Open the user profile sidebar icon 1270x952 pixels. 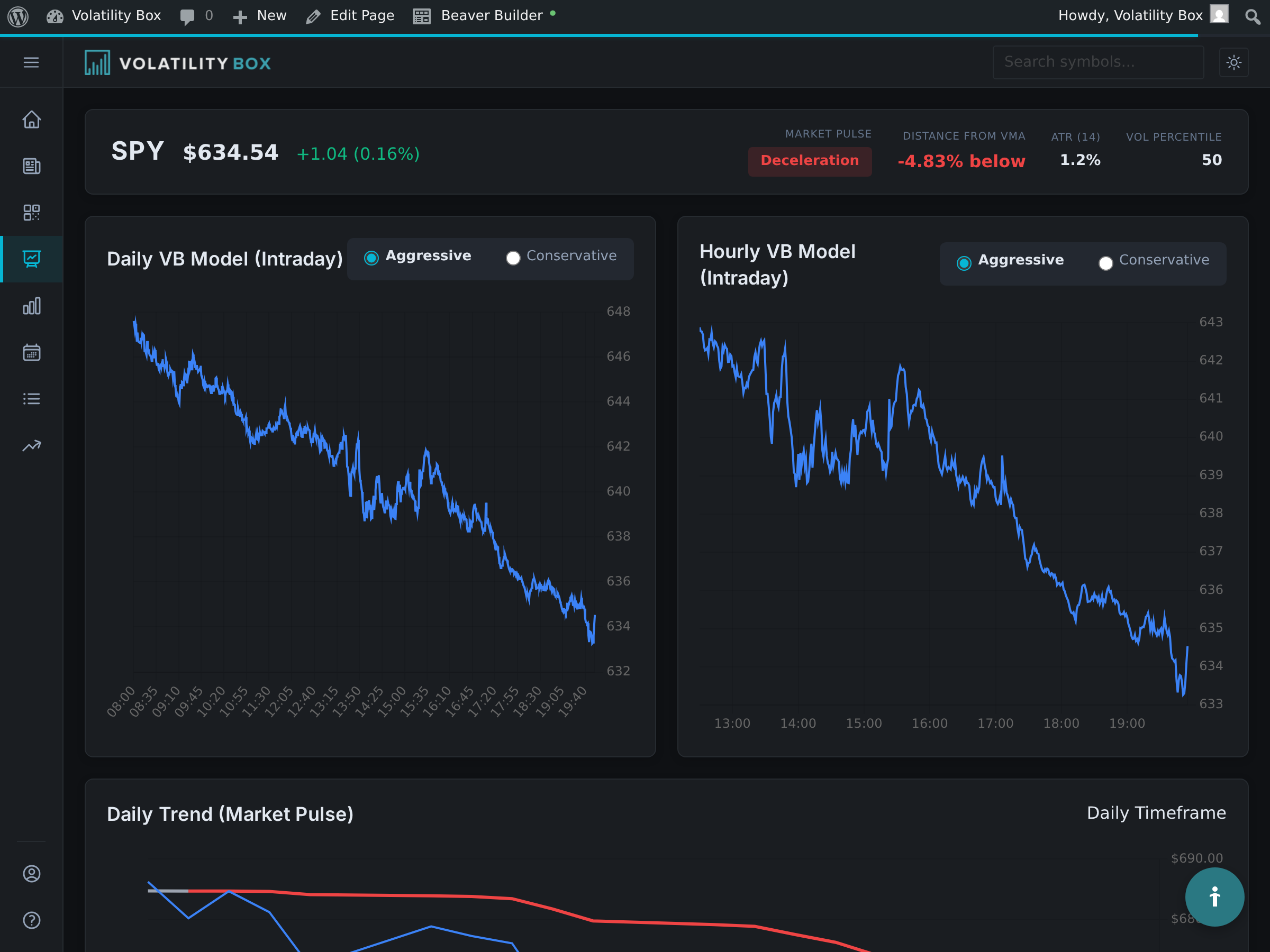click(x=32, y=873)
